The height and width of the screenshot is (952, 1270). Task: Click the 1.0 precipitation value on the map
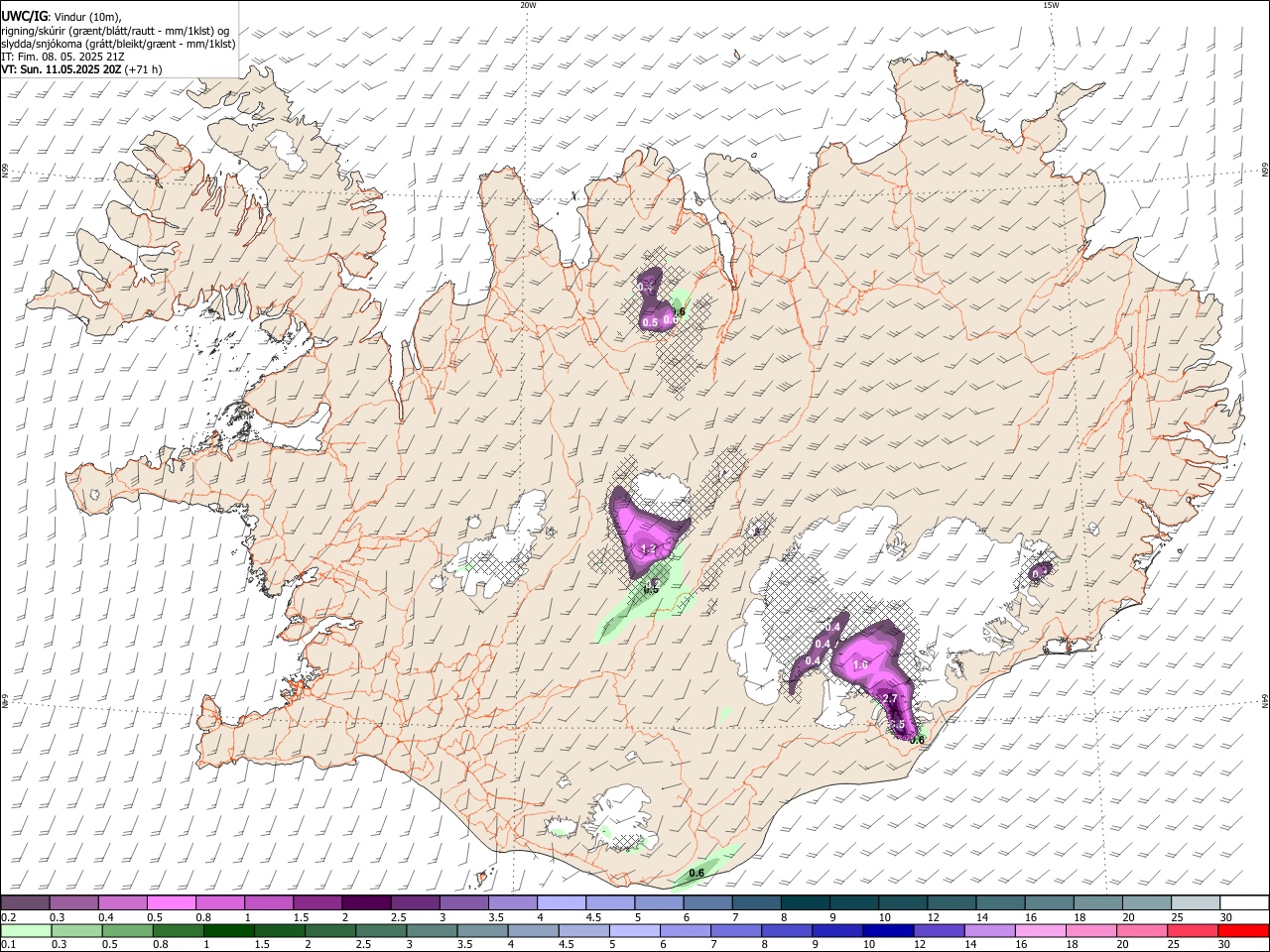860,664
